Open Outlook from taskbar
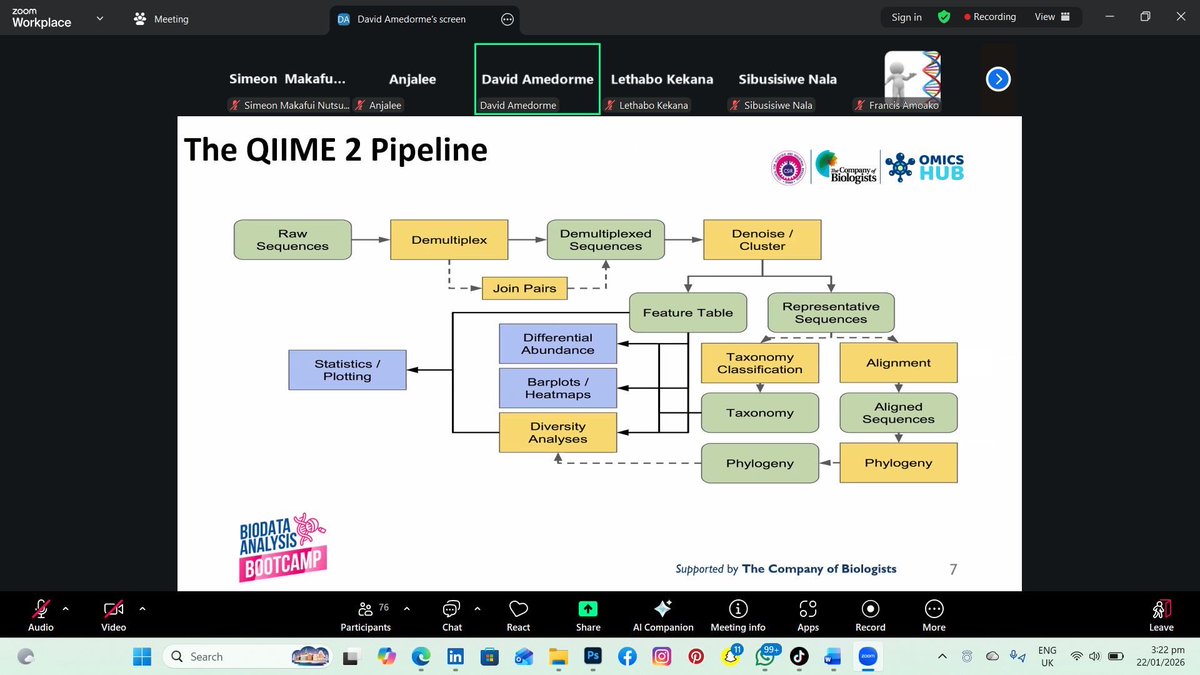The width and height of the screenshot is (1200, 675). 524,656
